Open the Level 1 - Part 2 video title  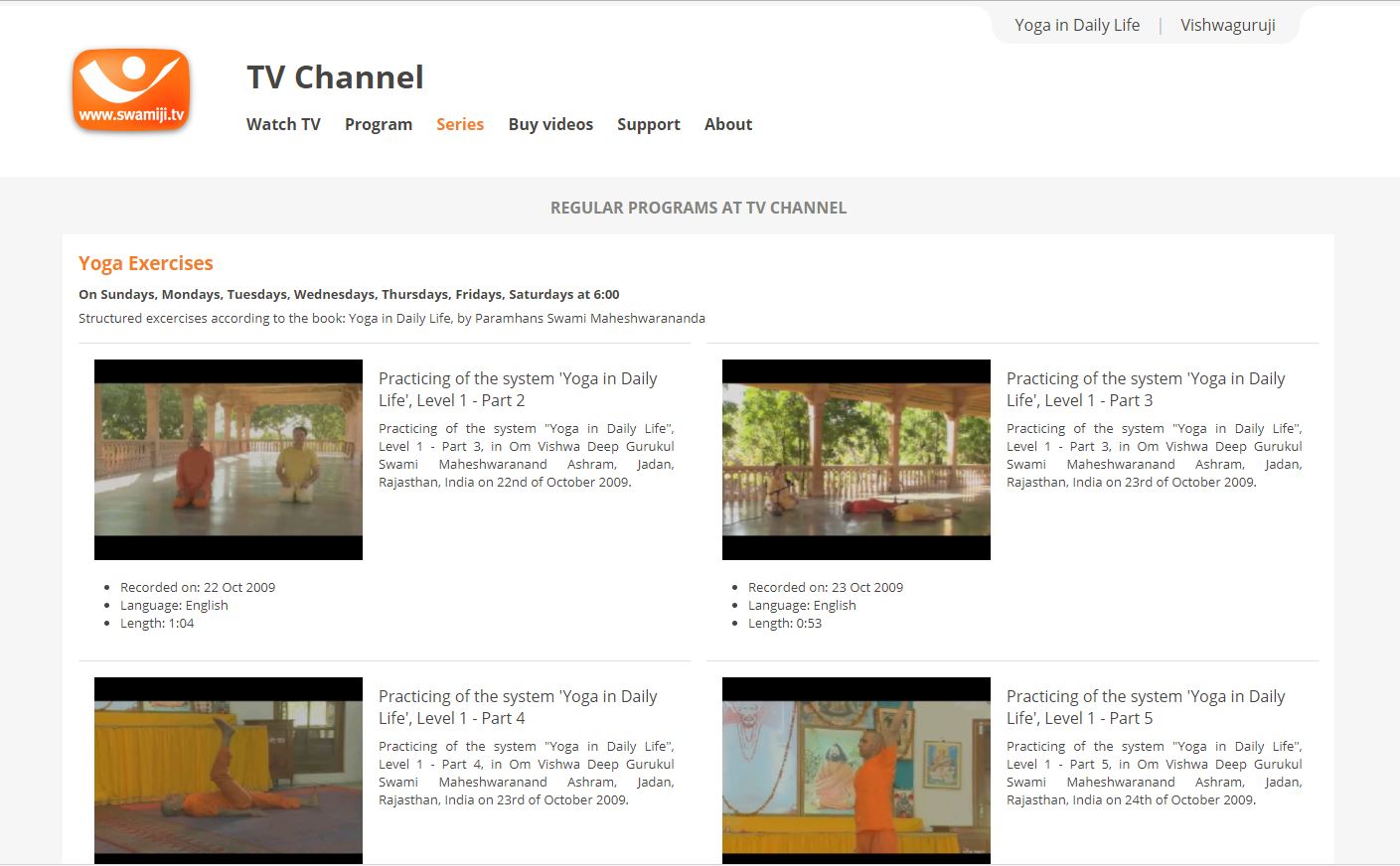point(518,388)
